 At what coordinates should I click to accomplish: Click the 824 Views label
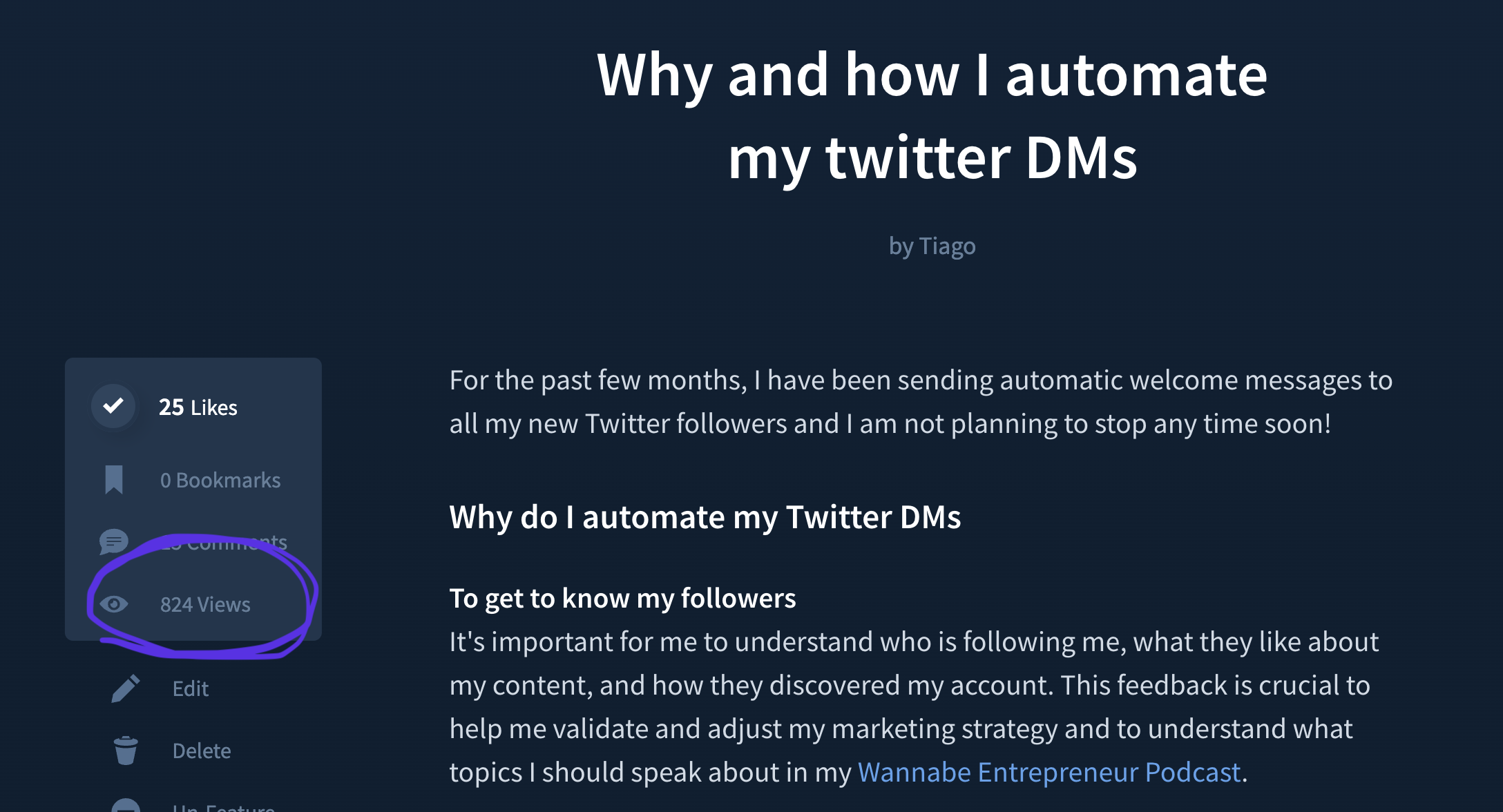pos(205,604)
